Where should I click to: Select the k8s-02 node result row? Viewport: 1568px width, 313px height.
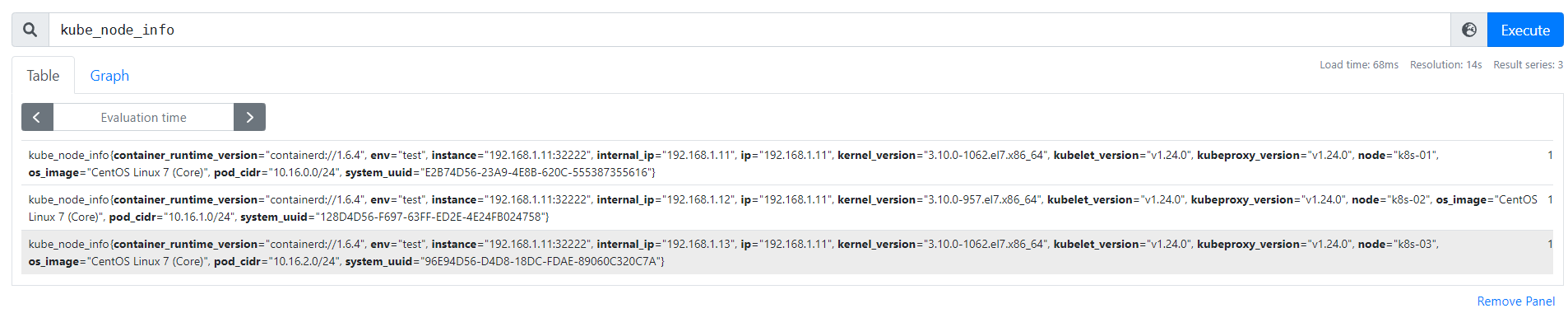787,208
